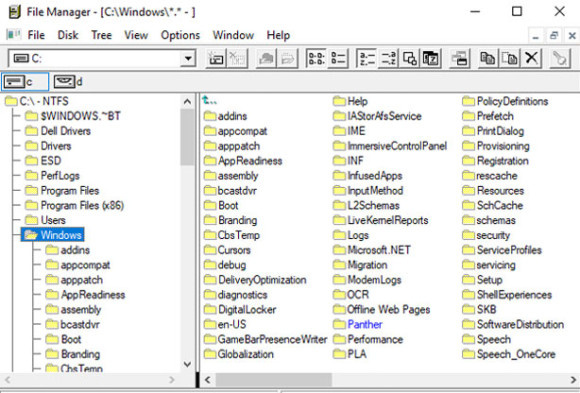The height and width of the screenshot is (393, 580).
Task: Select Program Files (x86) in tree
Action: coord(74,205)
